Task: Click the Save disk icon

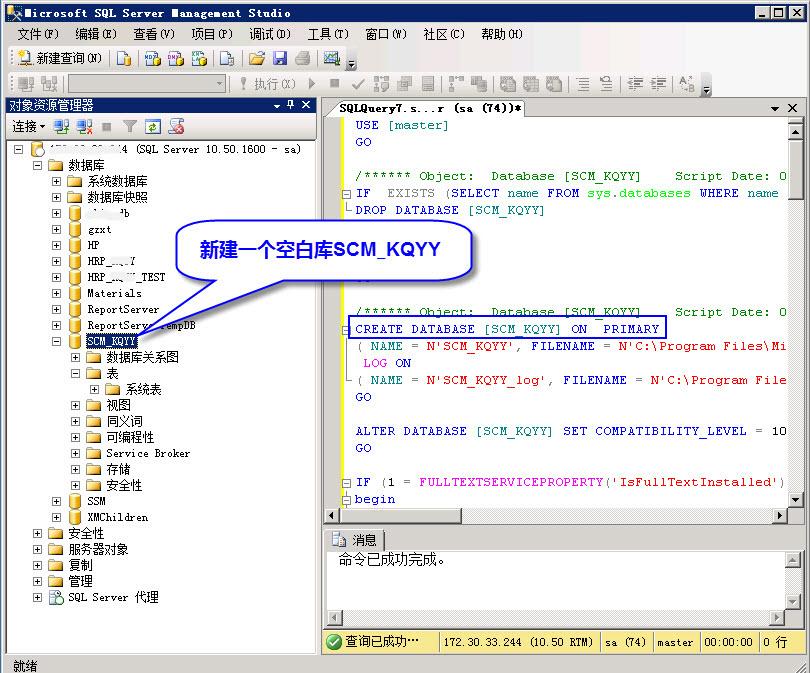Action: (x=280, y=58)
